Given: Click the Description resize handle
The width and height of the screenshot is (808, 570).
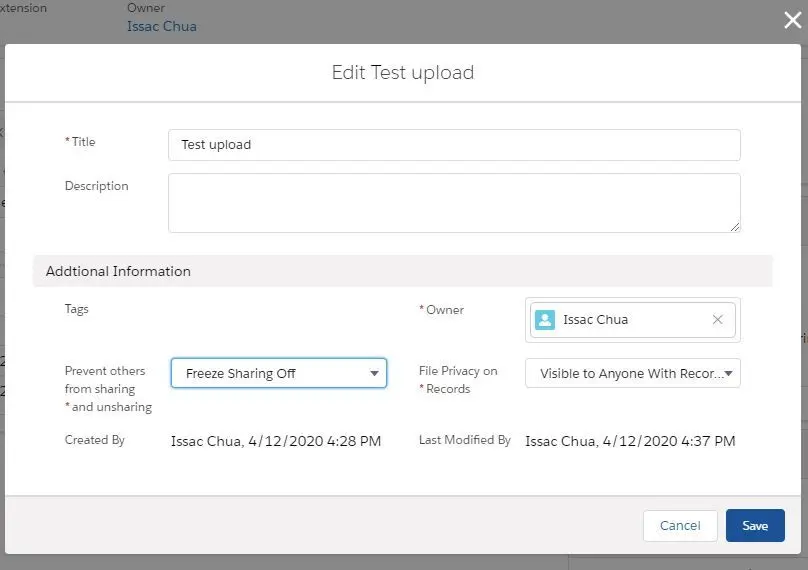Looking at the screenshot, I should pos(735,227).
